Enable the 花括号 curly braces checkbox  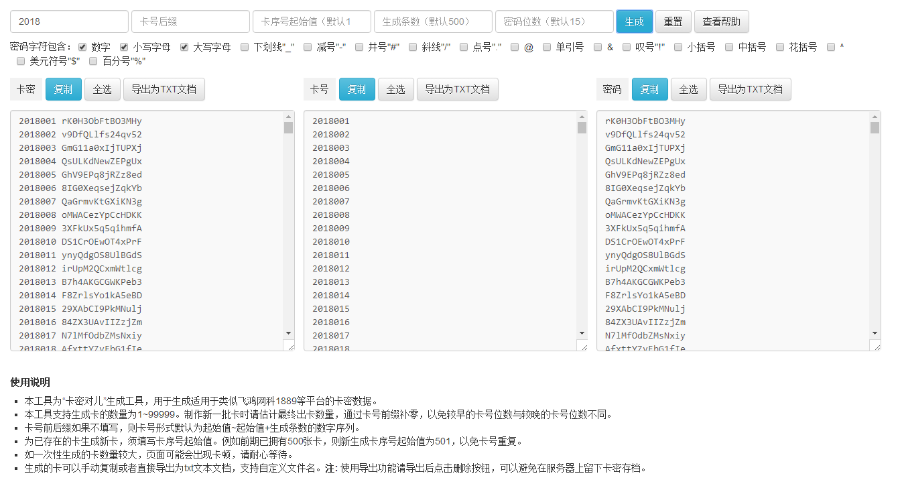[780, 47]
